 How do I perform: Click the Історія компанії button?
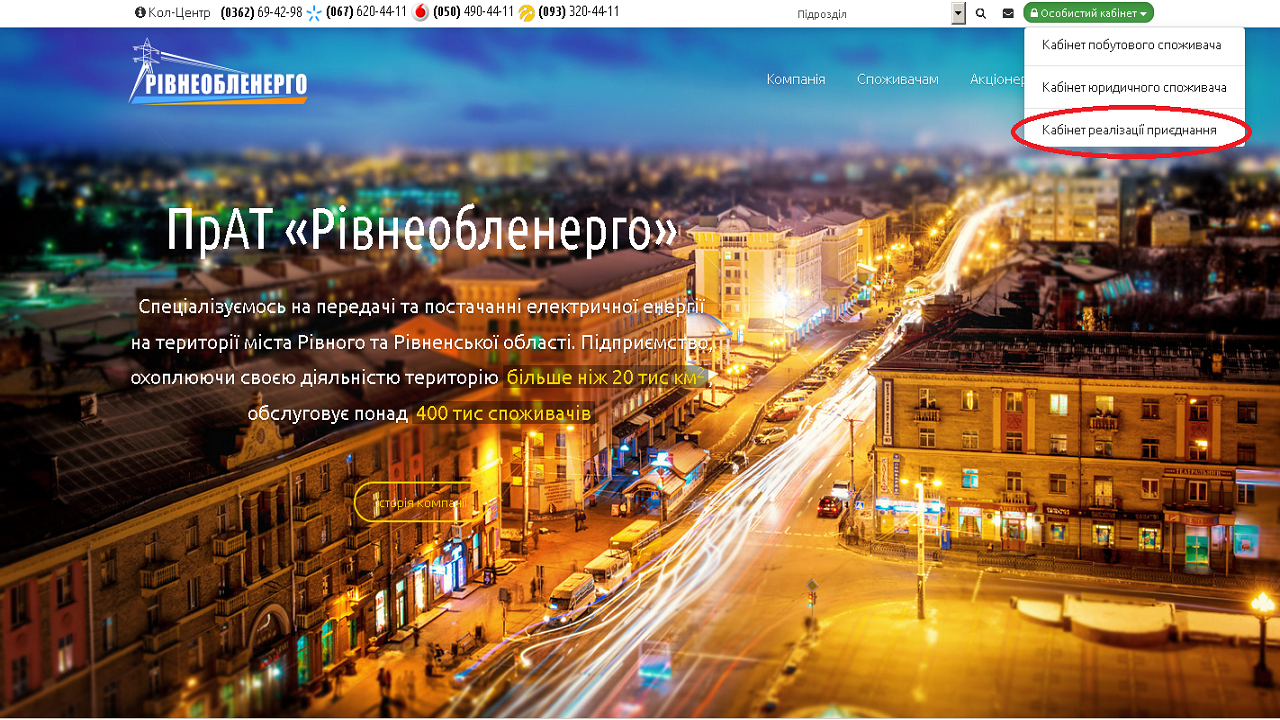point(423,503)
